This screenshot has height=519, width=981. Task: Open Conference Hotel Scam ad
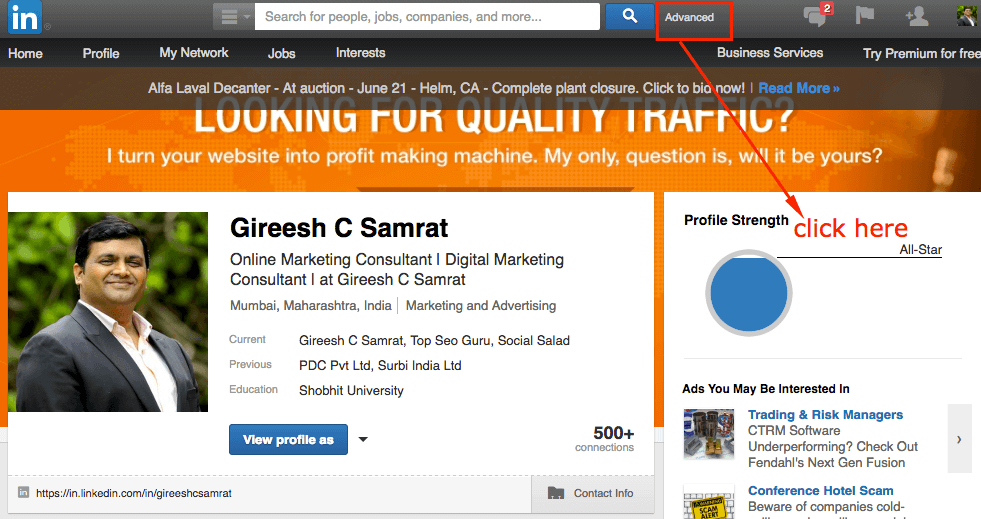pos(820,491)
